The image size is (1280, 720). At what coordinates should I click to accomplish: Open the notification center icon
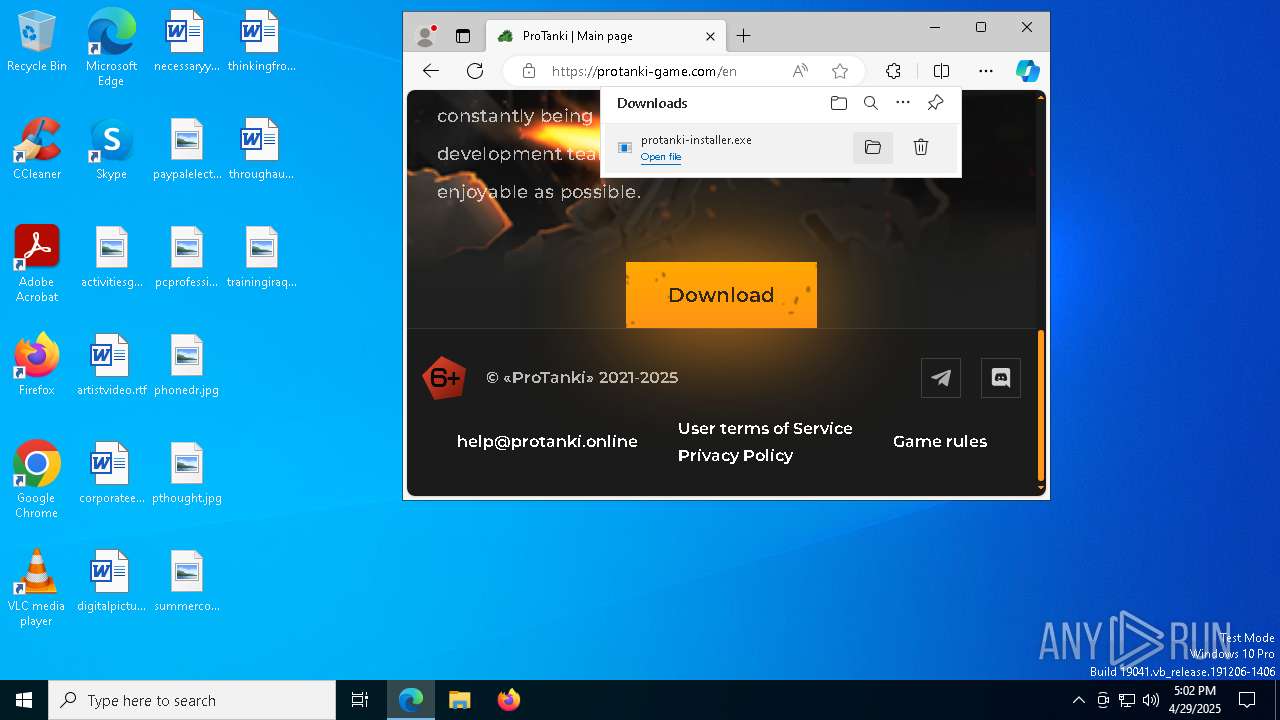(1247, 700)
